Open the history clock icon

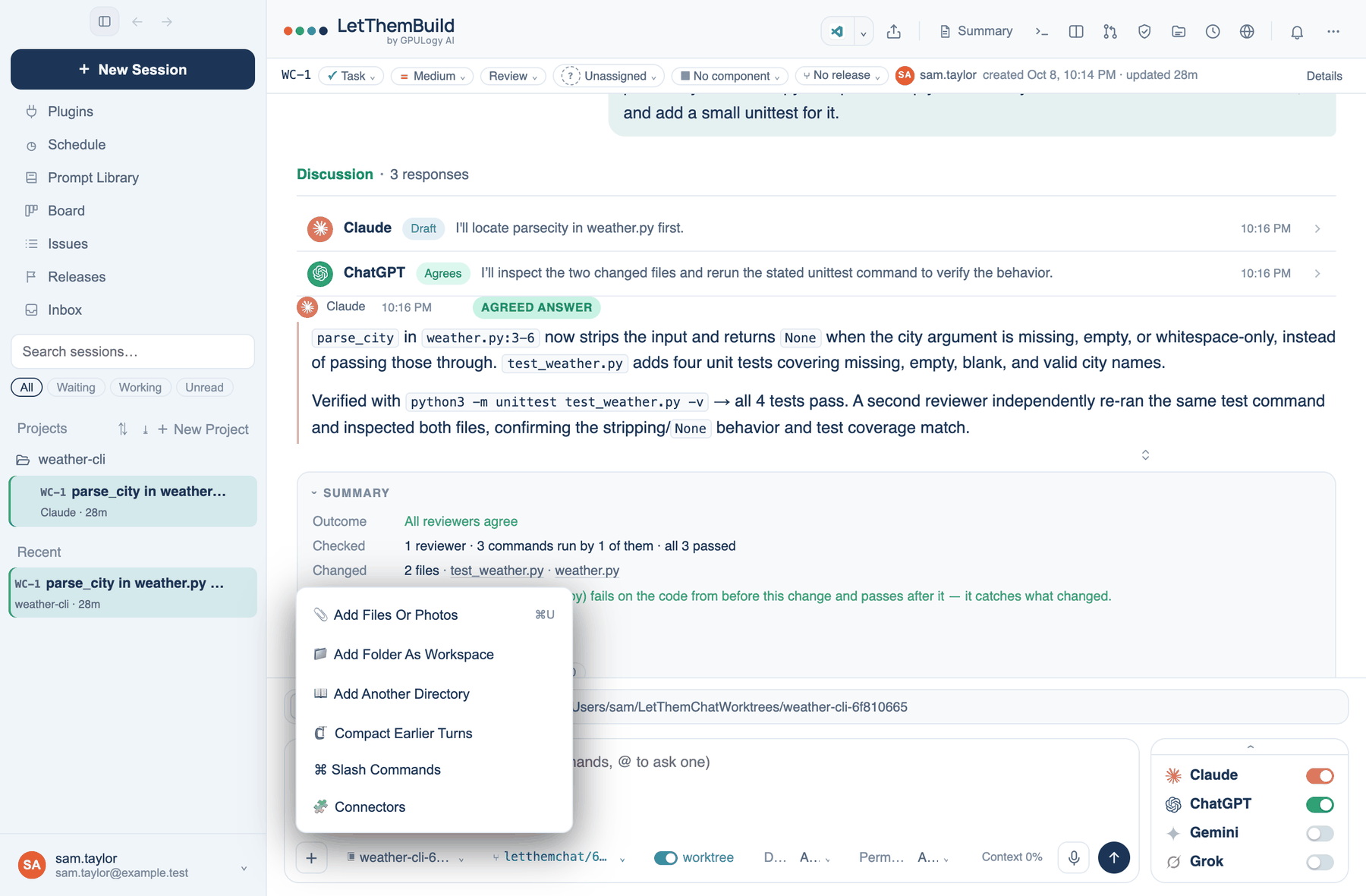(1213, 31)
